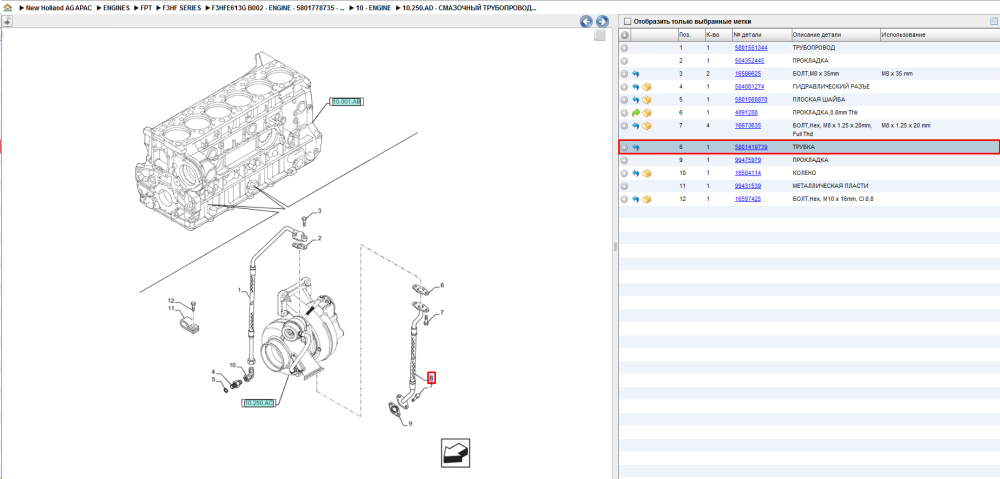Image resolution: width=1000 pixels, height=479 pixels.
Task: Click the blue arrow icon in row 8 ТРУБКА
Action: pos(636,147)
